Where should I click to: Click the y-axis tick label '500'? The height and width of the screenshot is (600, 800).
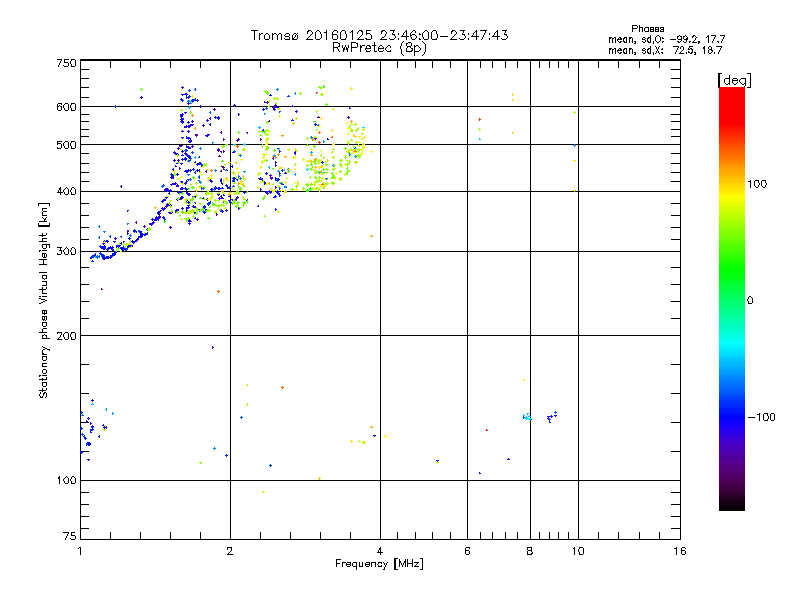pyautogui.click(x=66, y=145)
